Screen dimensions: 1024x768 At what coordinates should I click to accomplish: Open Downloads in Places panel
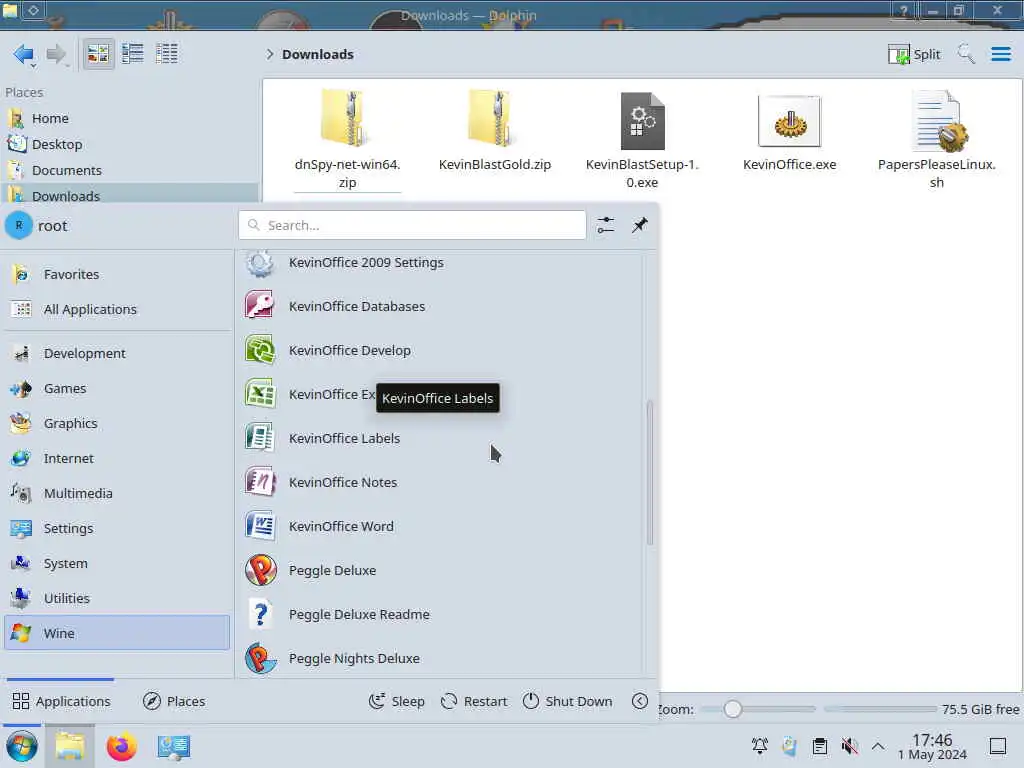point(129,193)
